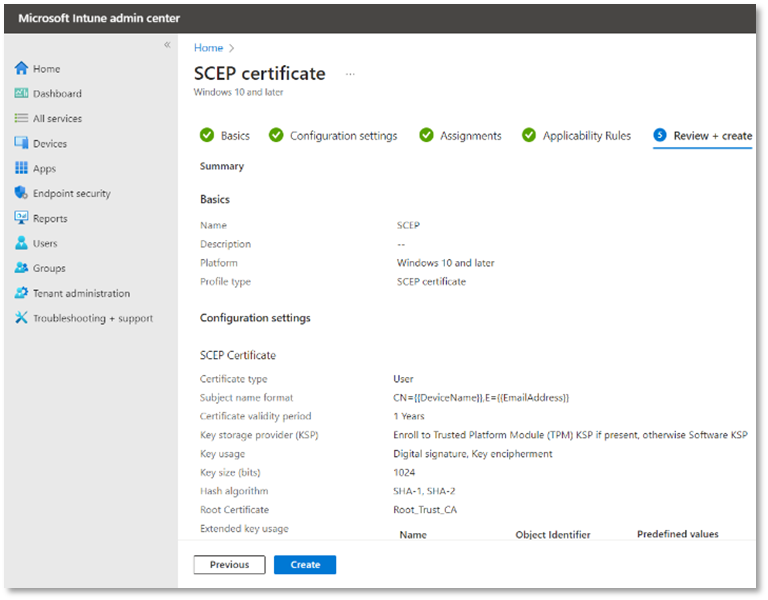Click the Home breadcrumb link

coord(208,48)
